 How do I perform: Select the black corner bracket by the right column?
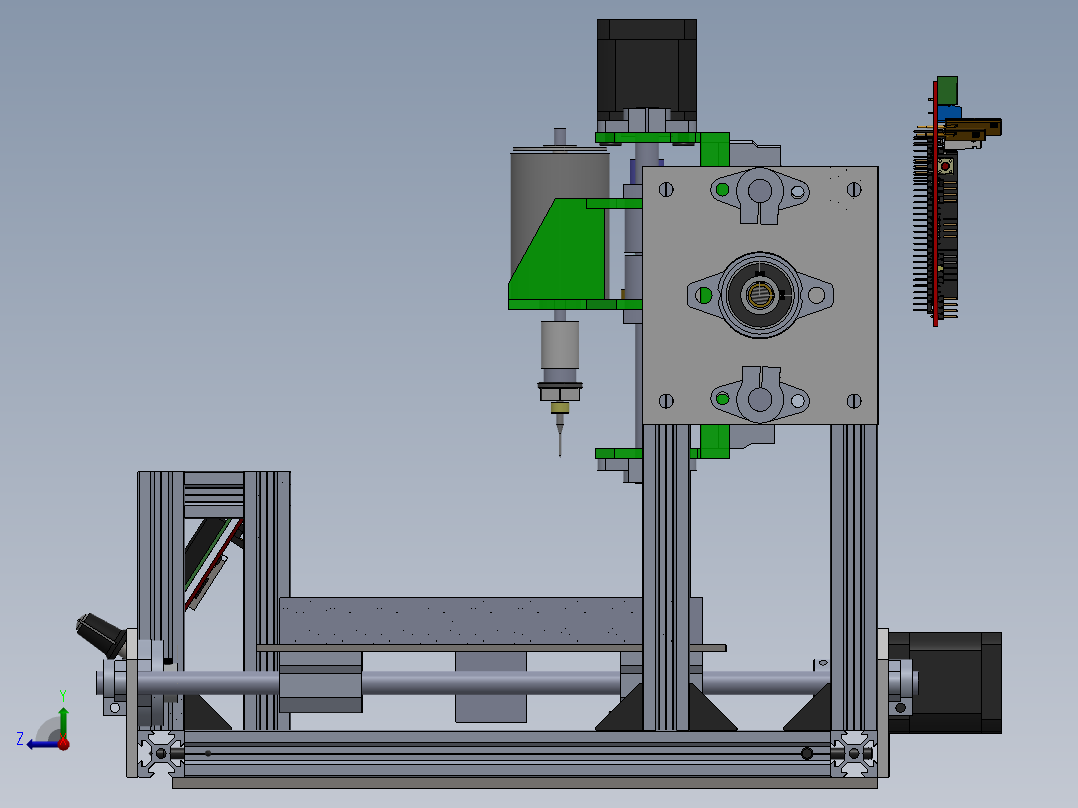click(x=807, y=707)
